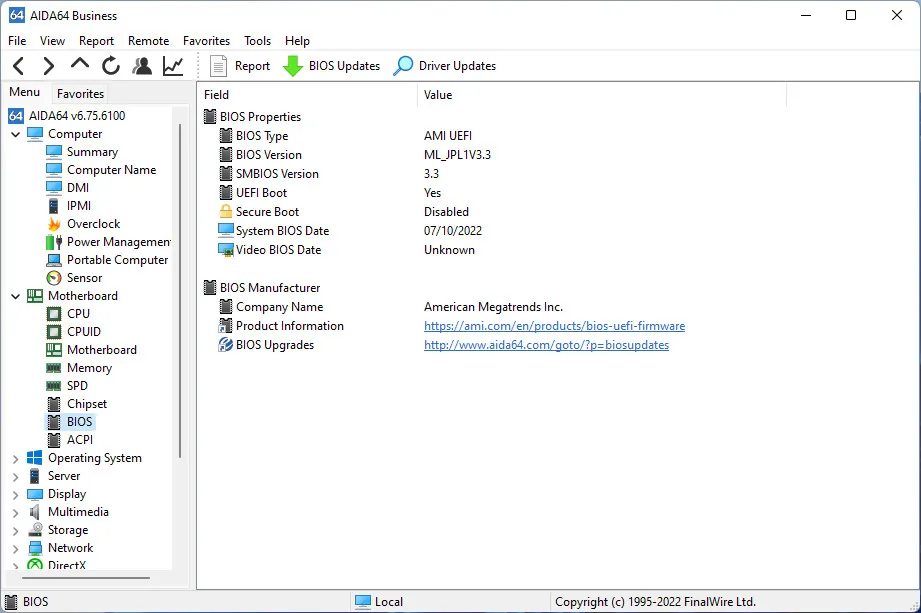The height and width of the screenshot is (613, 921).
Task: Select CPUID under Motherboard
Action: 83,332
